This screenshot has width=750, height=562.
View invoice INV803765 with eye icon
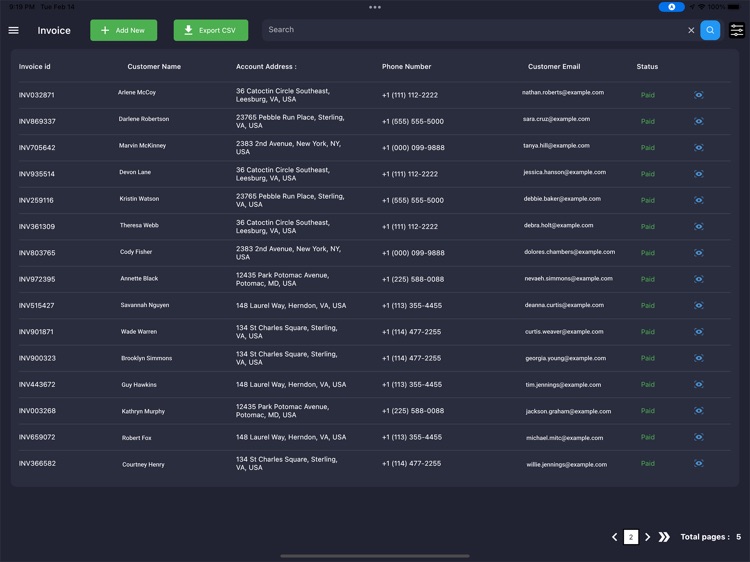(698, 253)
